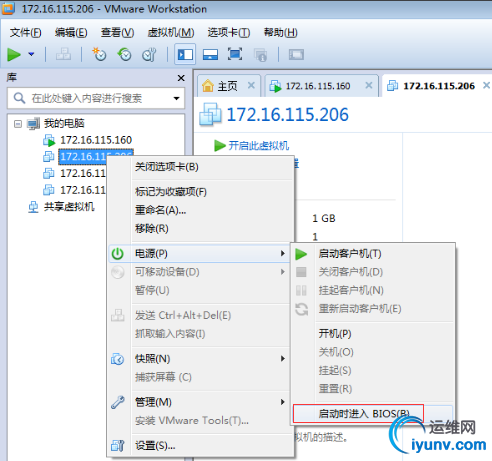The image size is (492, 461).
Task: Toggle the library sidebar view icon
Action: 185,54
